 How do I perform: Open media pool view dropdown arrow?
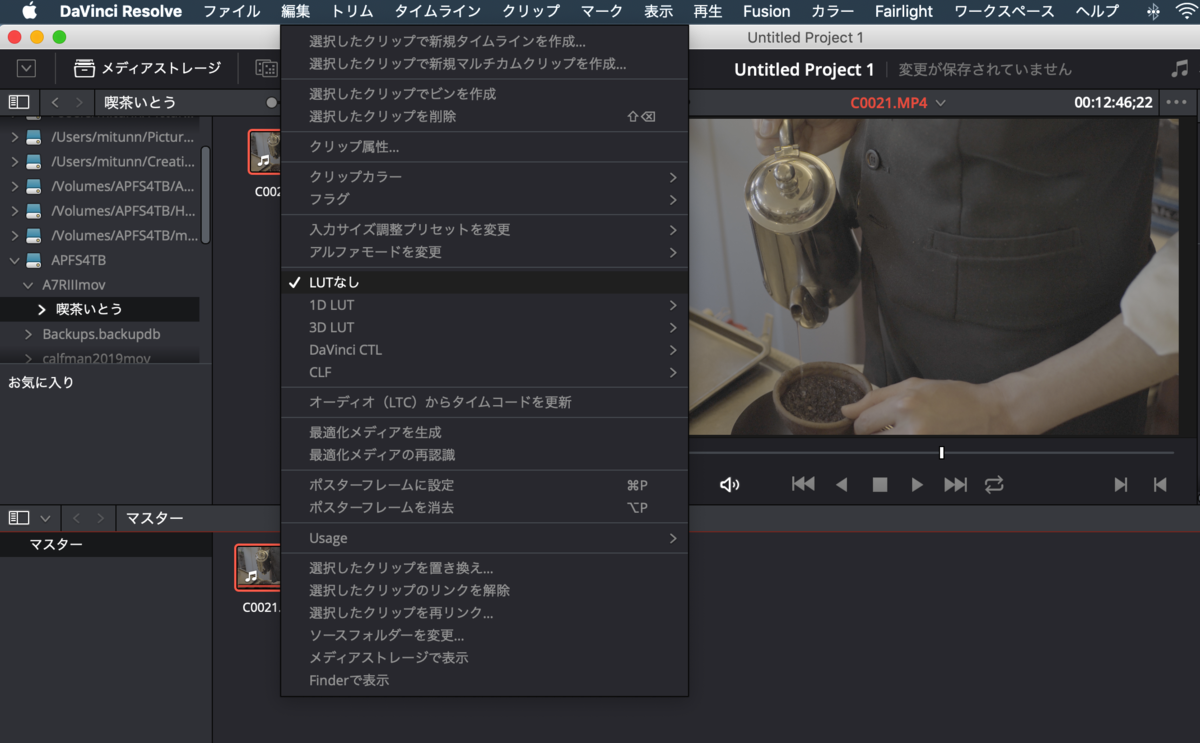(45, 518)
